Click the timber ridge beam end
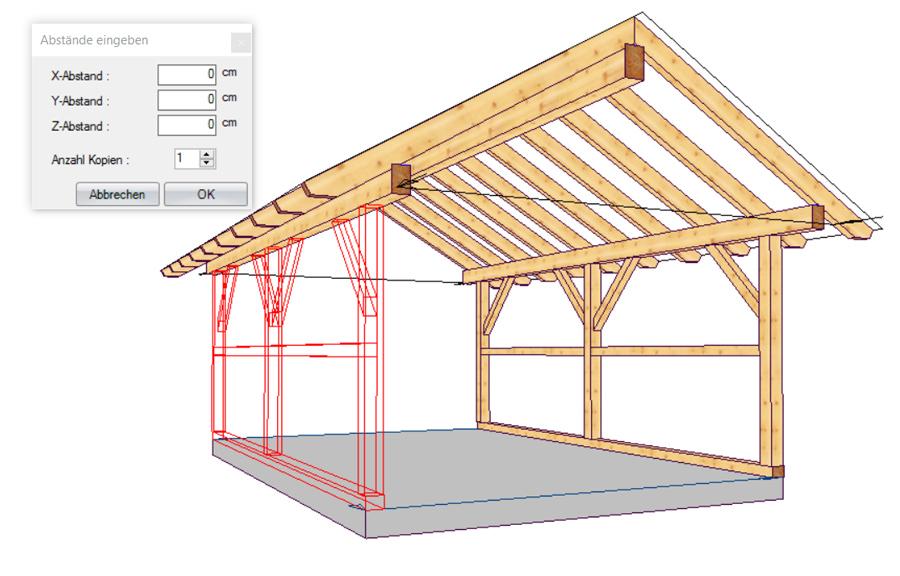Viewport: 900px width, 576px height. [634, 61]
